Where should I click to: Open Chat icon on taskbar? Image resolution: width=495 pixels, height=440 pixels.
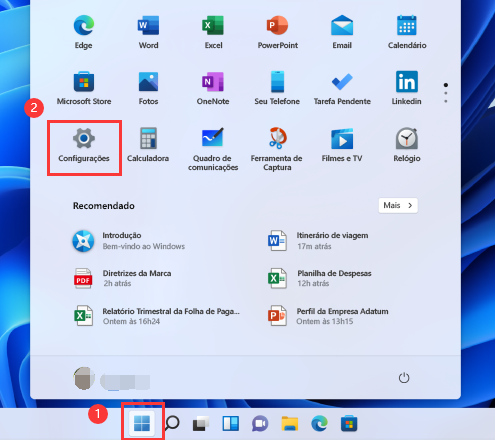coord(260,424)
